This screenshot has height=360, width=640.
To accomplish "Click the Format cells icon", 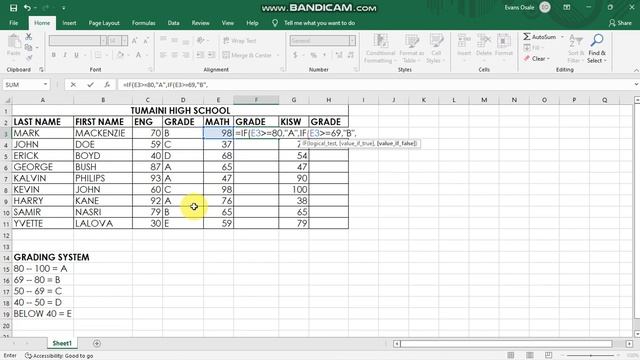I will pyautogui.click(x=503, y=41).
